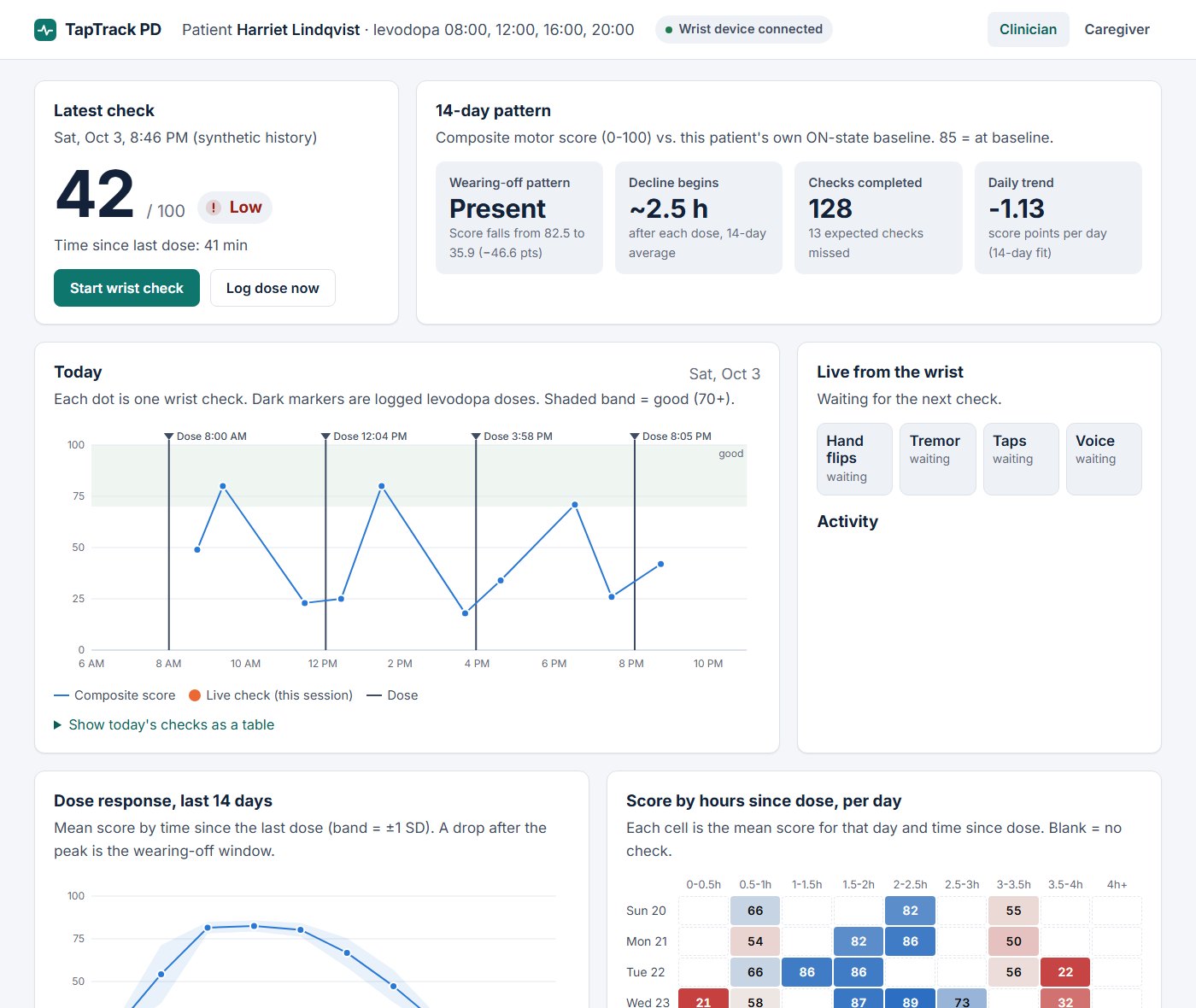Click the Hand flips waiting tile

pos(854,459)
